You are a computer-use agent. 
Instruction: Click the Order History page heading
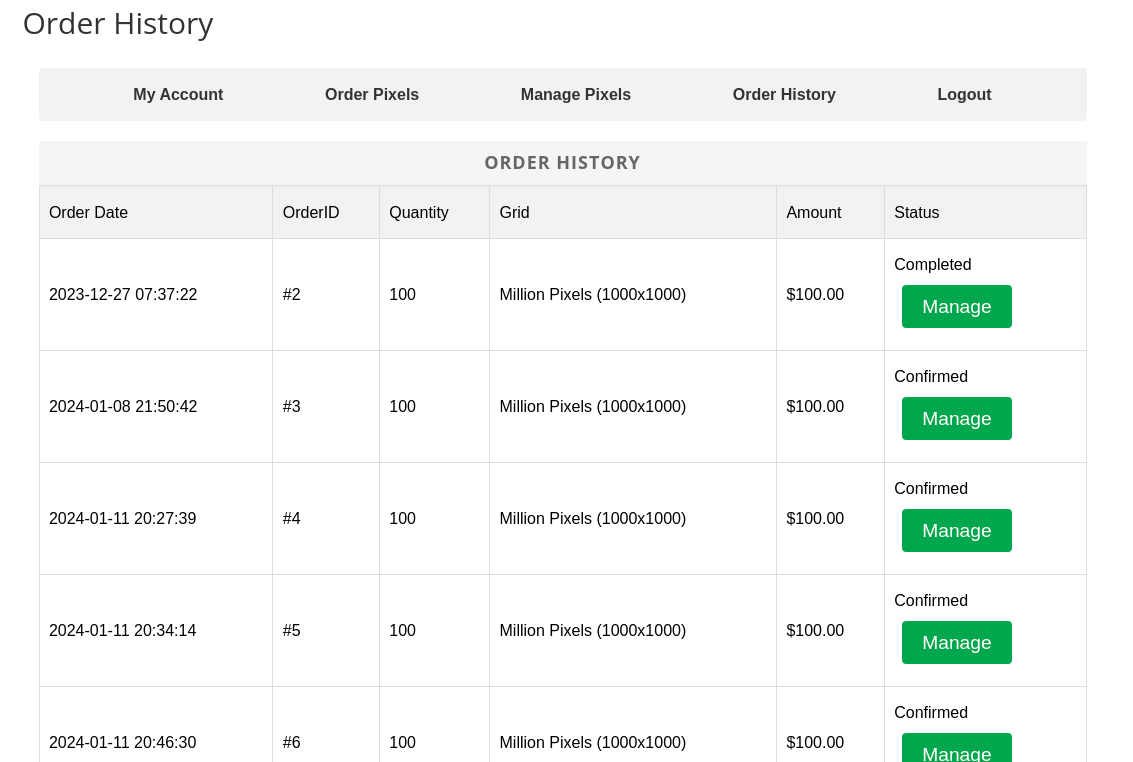[118, 23]
